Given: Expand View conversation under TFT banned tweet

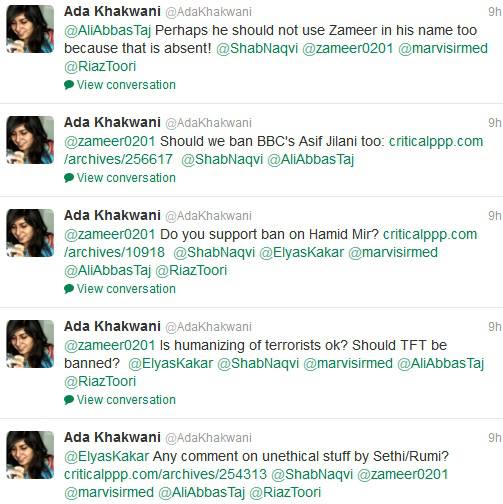Looking at the screenshot, I should [x=126, y=400].
